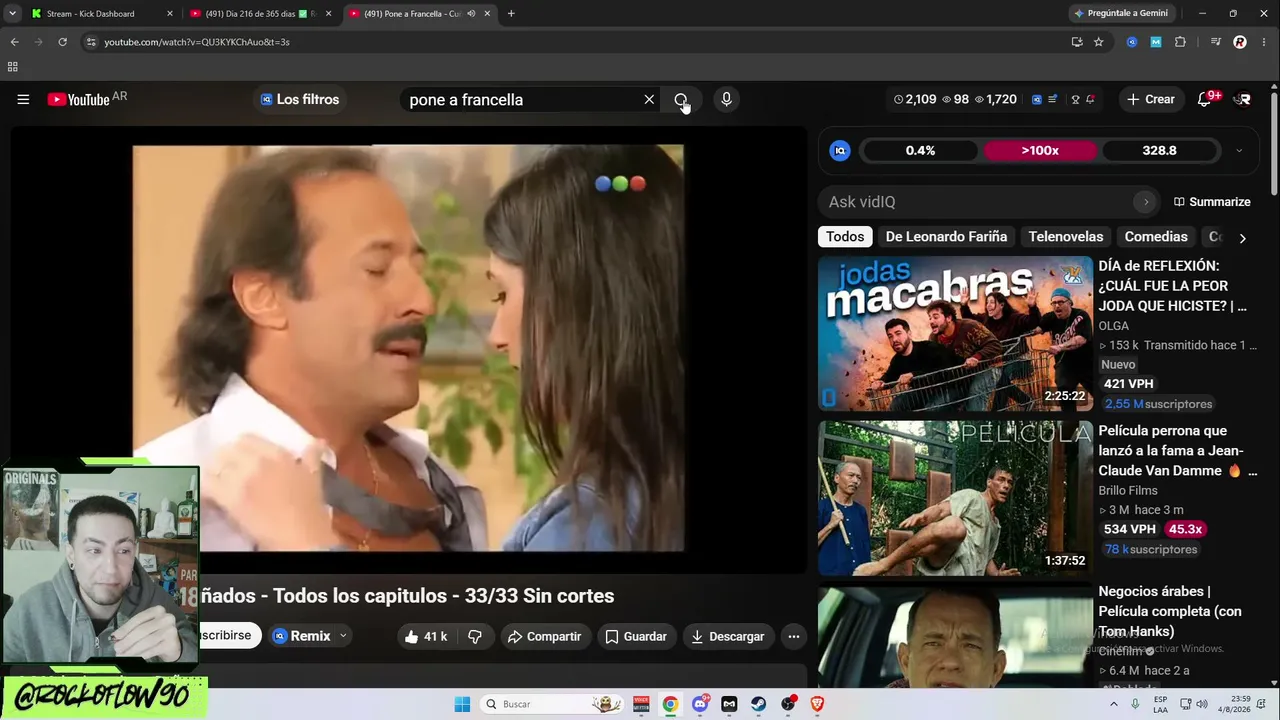Open the OLGA channel name

pyautogui.click(x=1113, y=326)
